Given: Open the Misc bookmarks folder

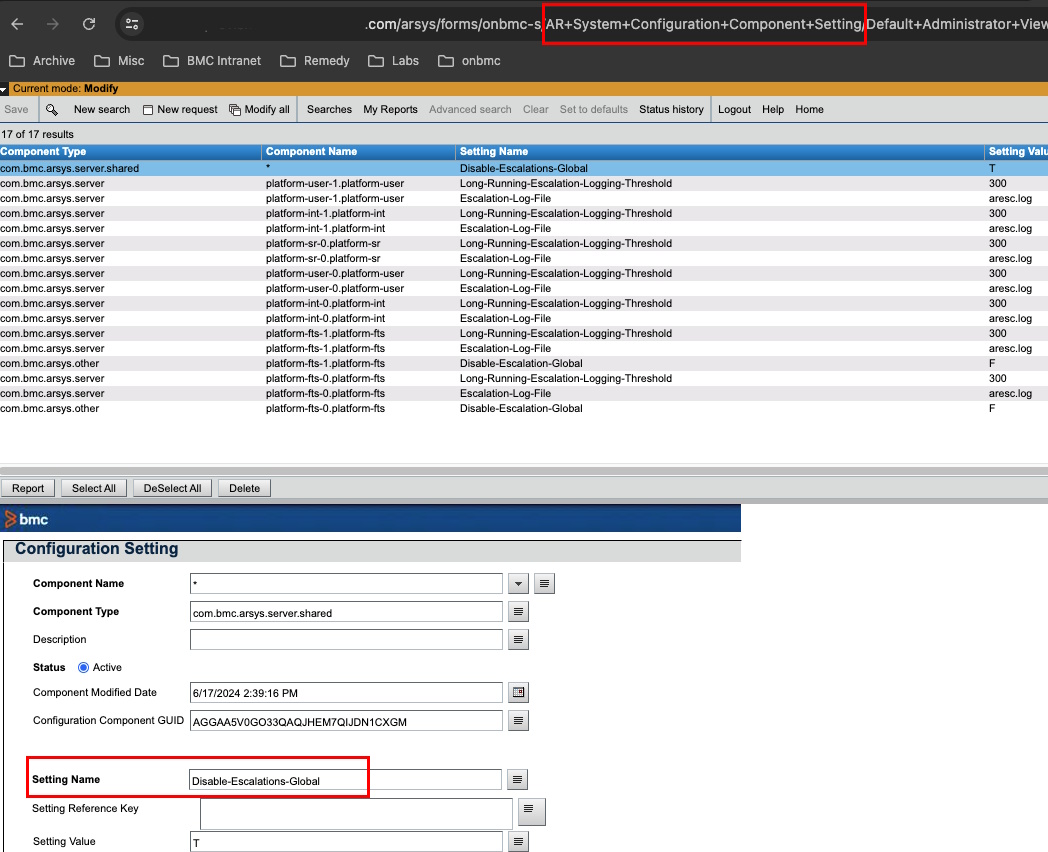Looking at the screenshot, I should (x=119, y=61).
